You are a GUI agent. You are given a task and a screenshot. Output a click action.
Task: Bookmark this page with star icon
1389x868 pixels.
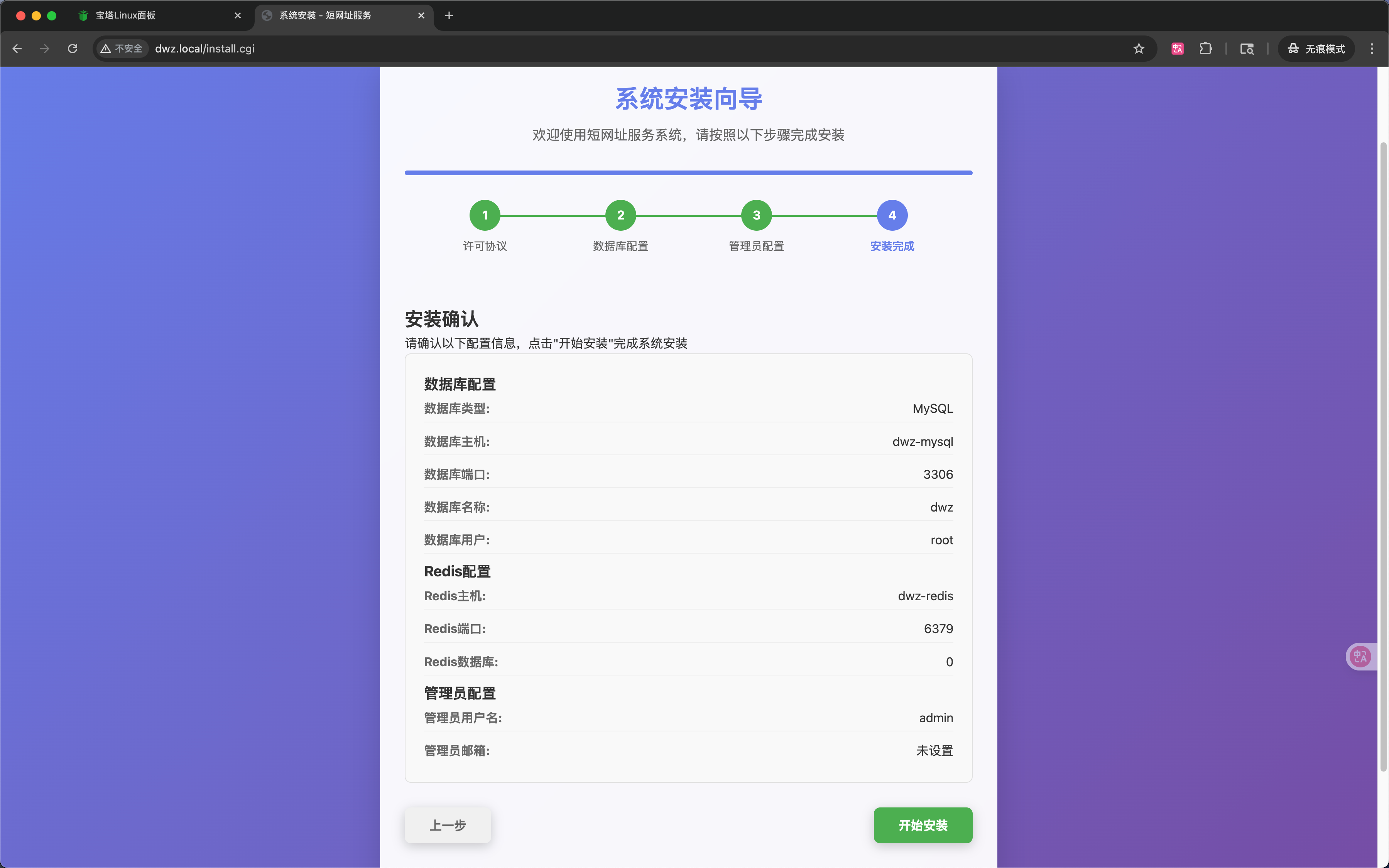tap(1139, 49)
